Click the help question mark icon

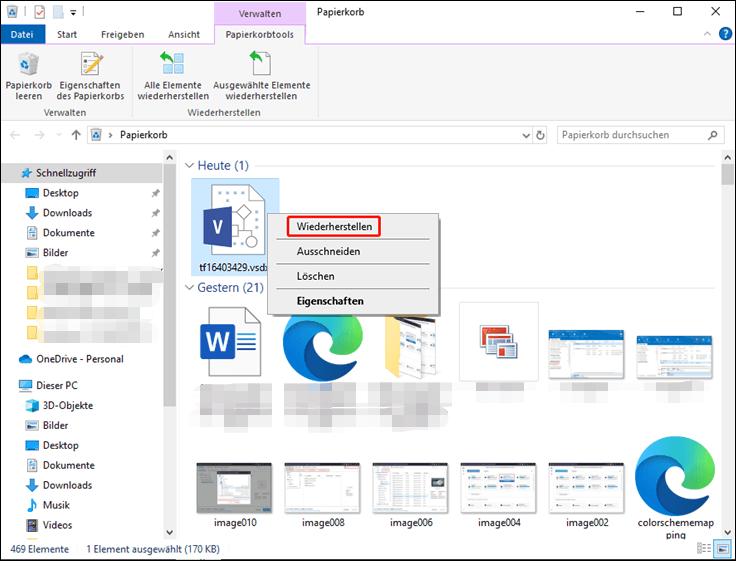pos(724,34)
